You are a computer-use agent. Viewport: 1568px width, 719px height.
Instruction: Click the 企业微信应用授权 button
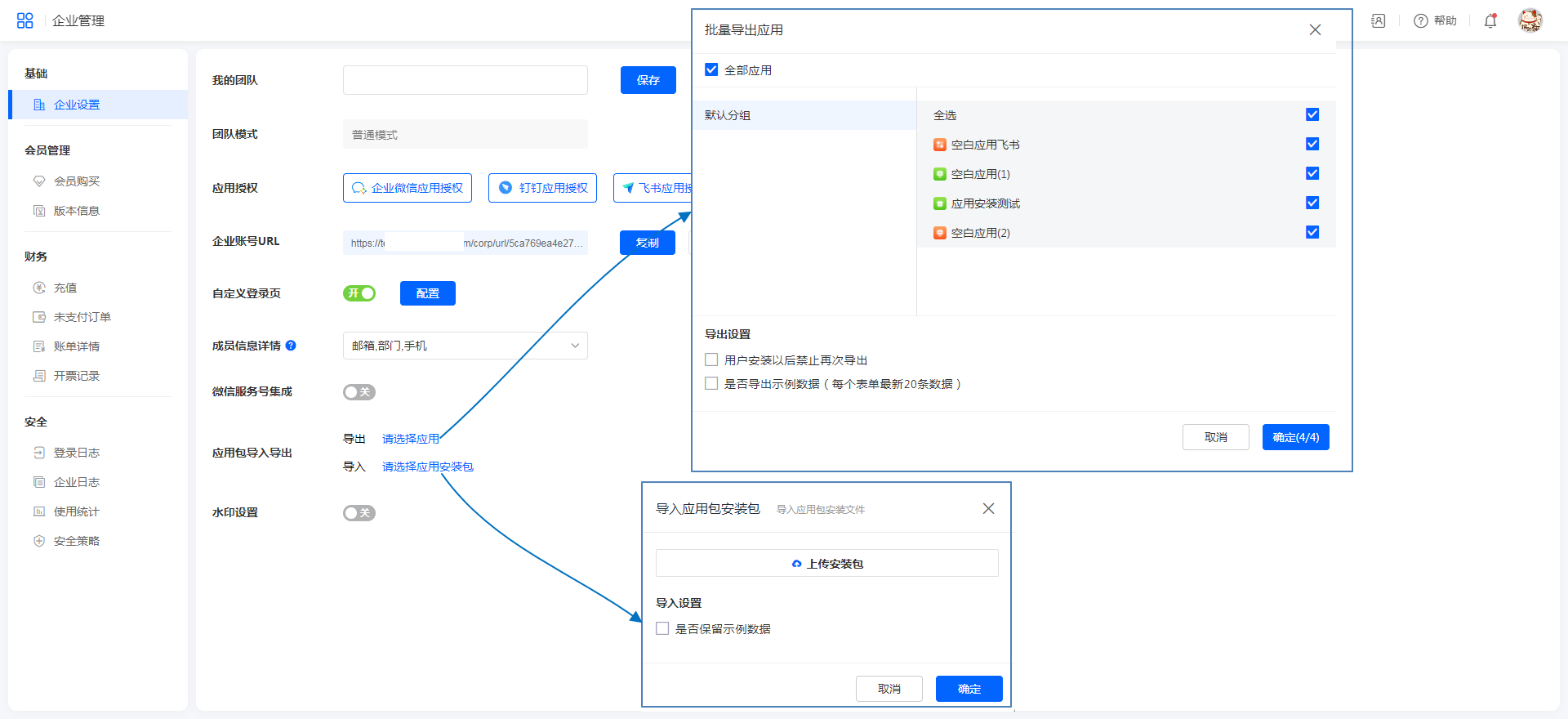(x=408, y=188)
